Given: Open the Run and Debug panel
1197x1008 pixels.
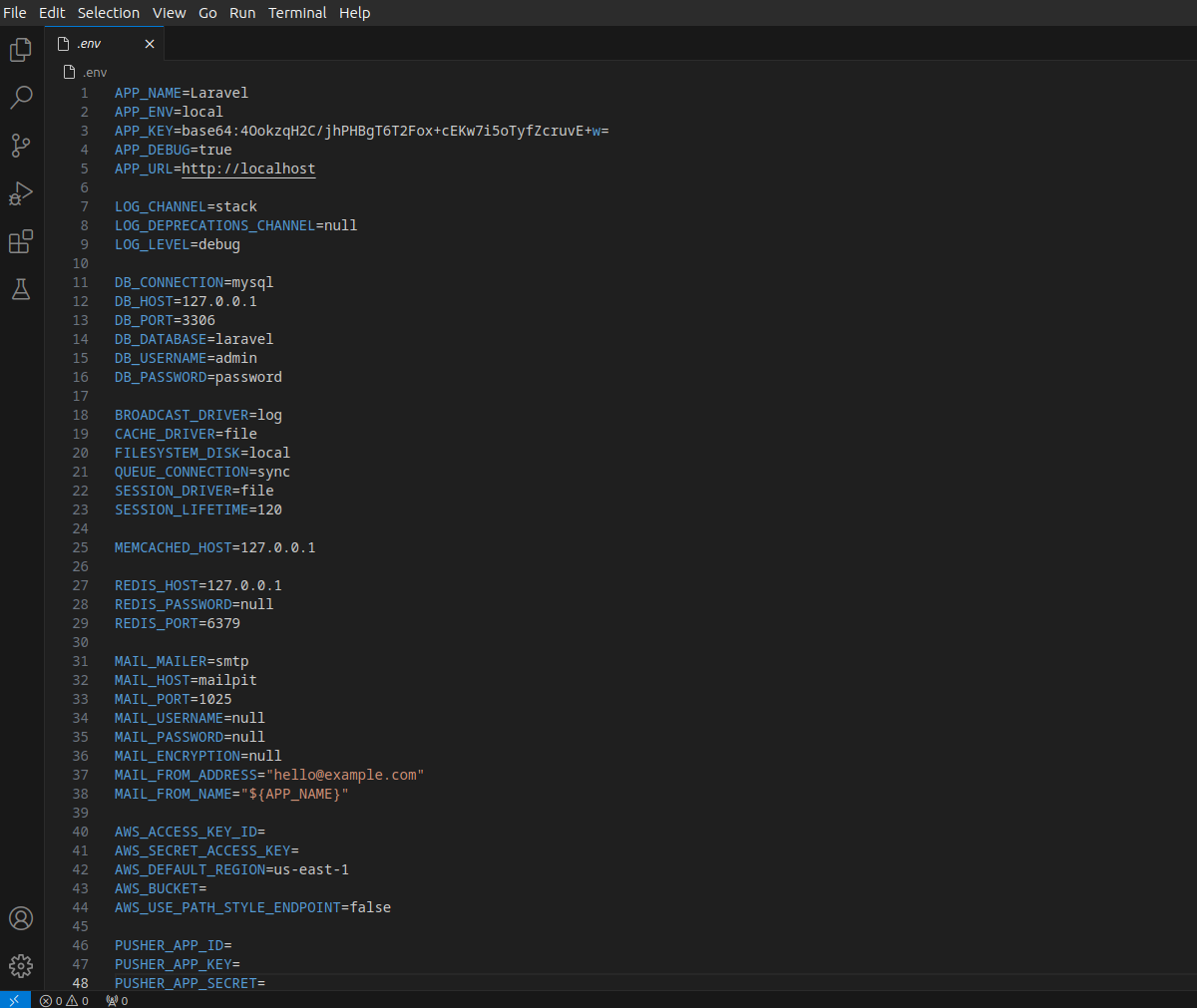Looking at the screenshot, I should tap(20, 193).
